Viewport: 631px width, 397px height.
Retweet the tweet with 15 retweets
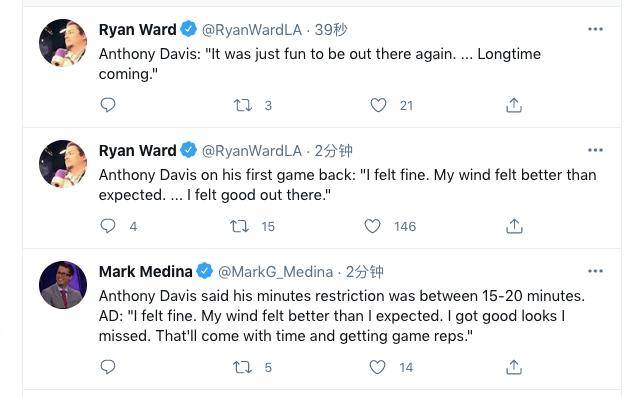click(239, 226)
